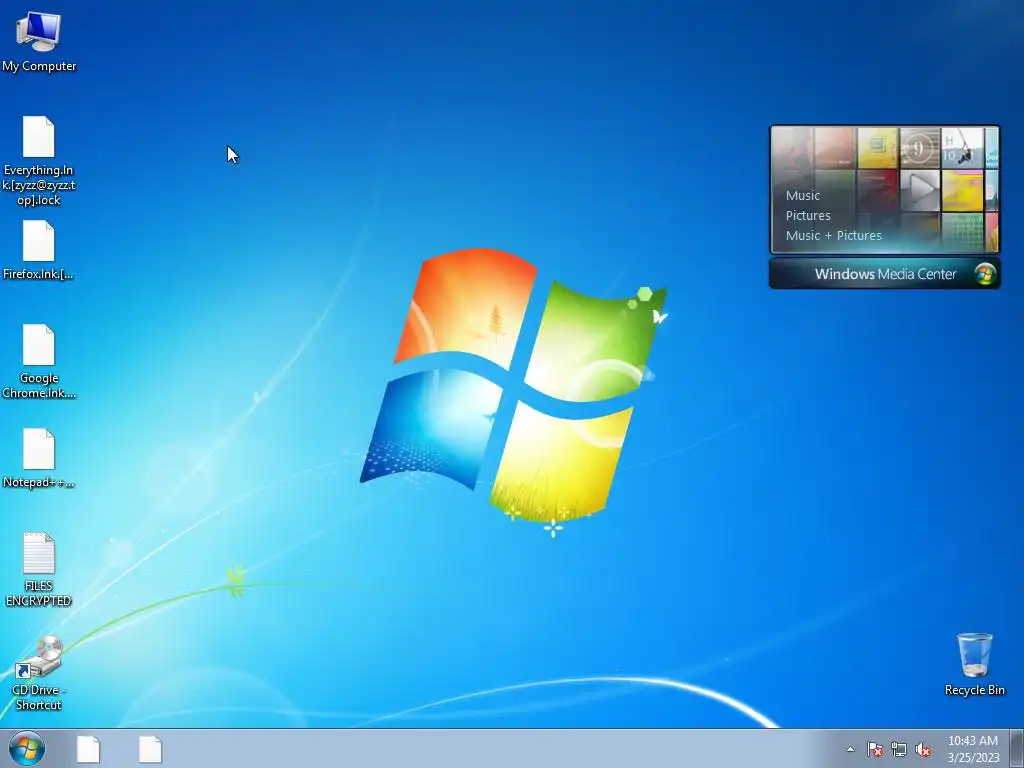
Task: Select the CD Drive - Shortcut icon
Action: tap(39, 673)
